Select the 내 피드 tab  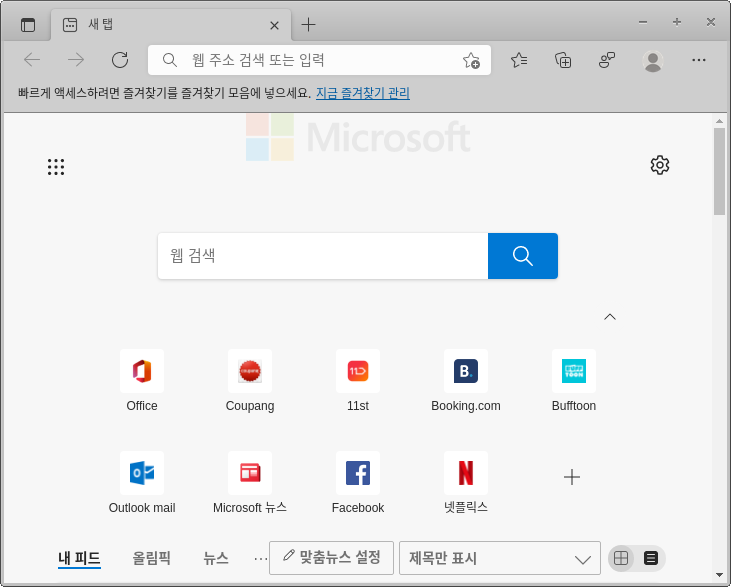(79, 558)
